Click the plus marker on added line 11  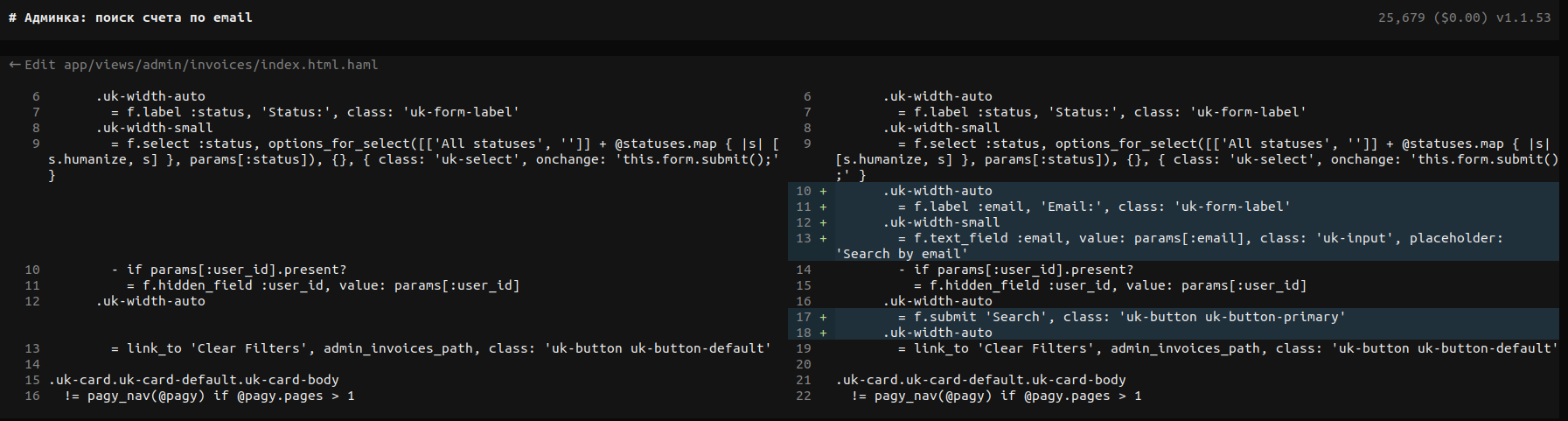823,207
